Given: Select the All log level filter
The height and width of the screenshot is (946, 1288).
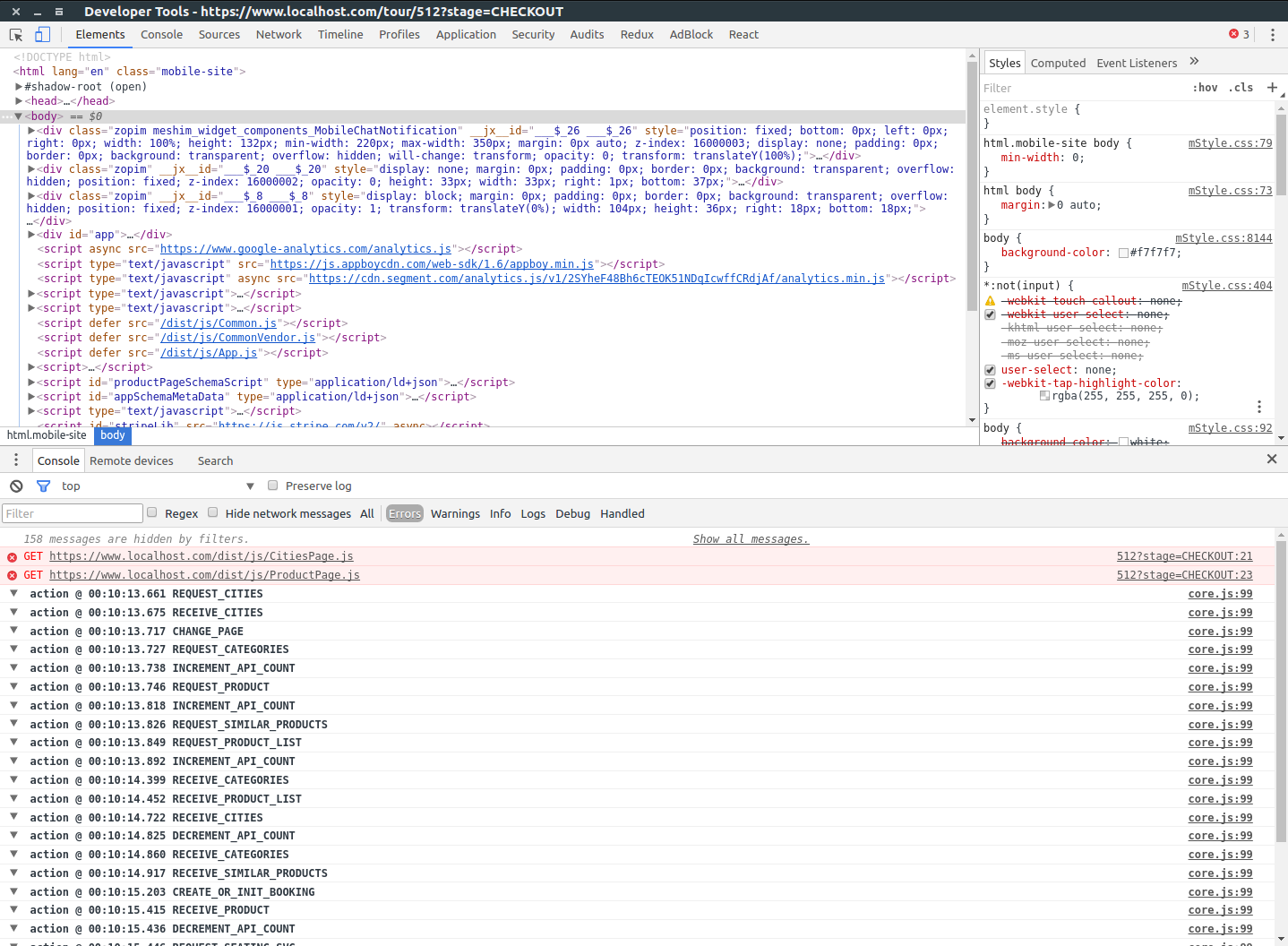Looking at the screenshot, I should [367, 513].
